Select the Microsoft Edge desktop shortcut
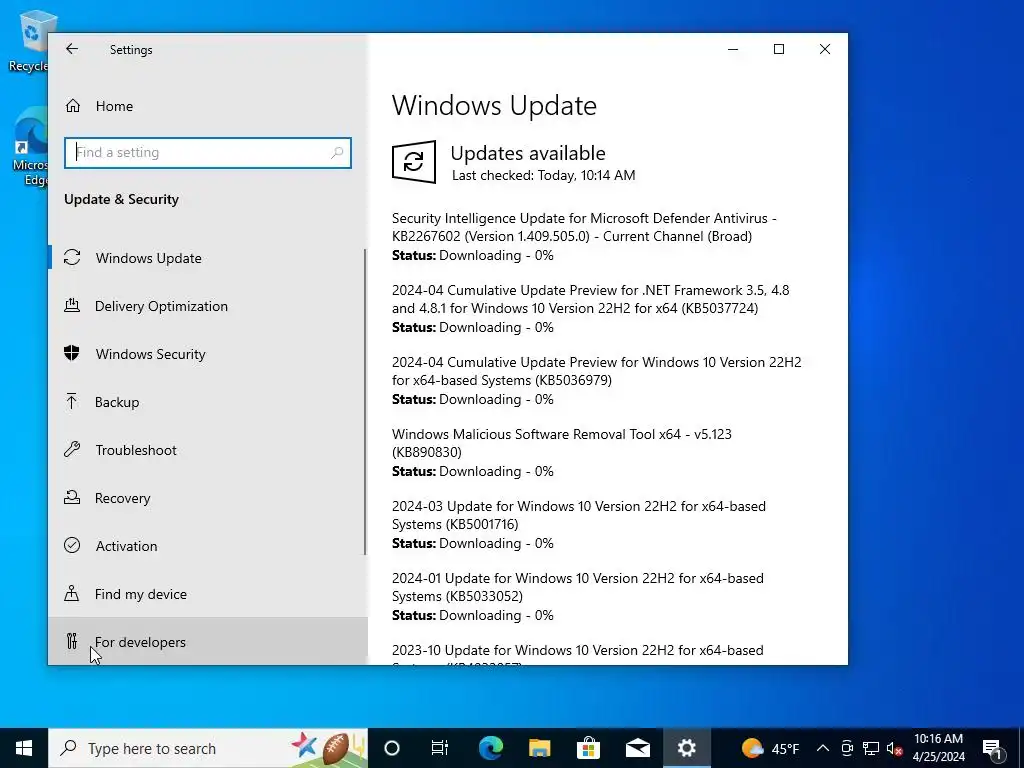This screenshot has height=768, width=1024. coord(30,147)
